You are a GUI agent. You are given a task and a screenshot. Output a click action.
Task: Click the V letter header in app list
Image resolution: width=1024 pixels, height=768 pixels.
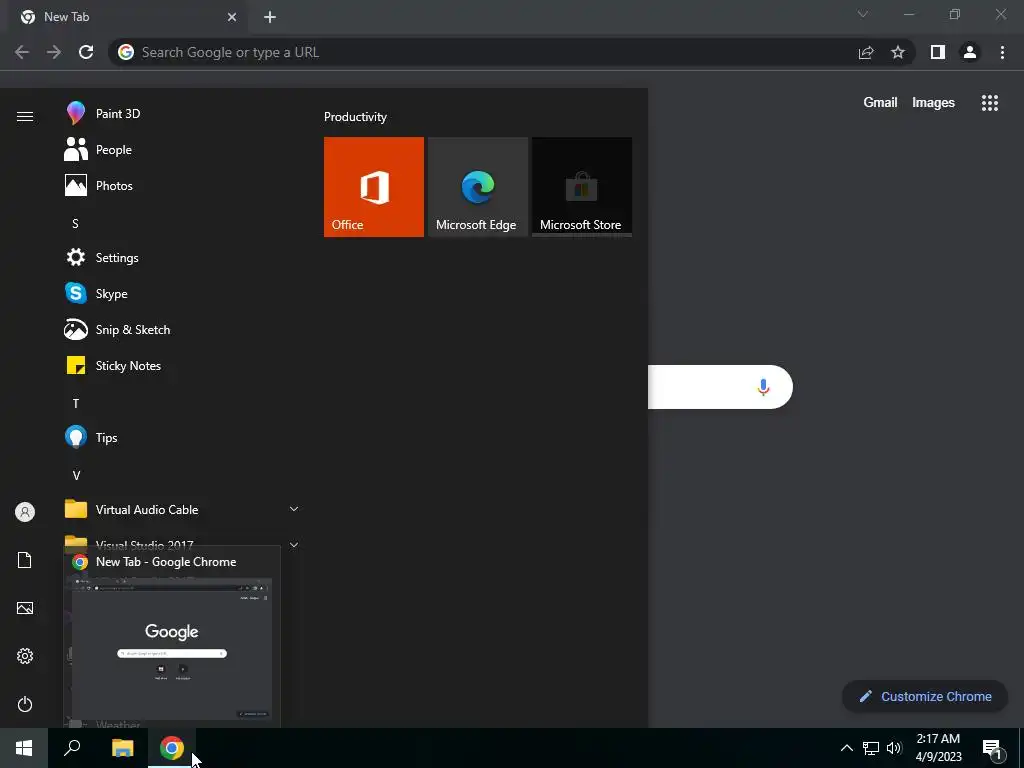76,475
